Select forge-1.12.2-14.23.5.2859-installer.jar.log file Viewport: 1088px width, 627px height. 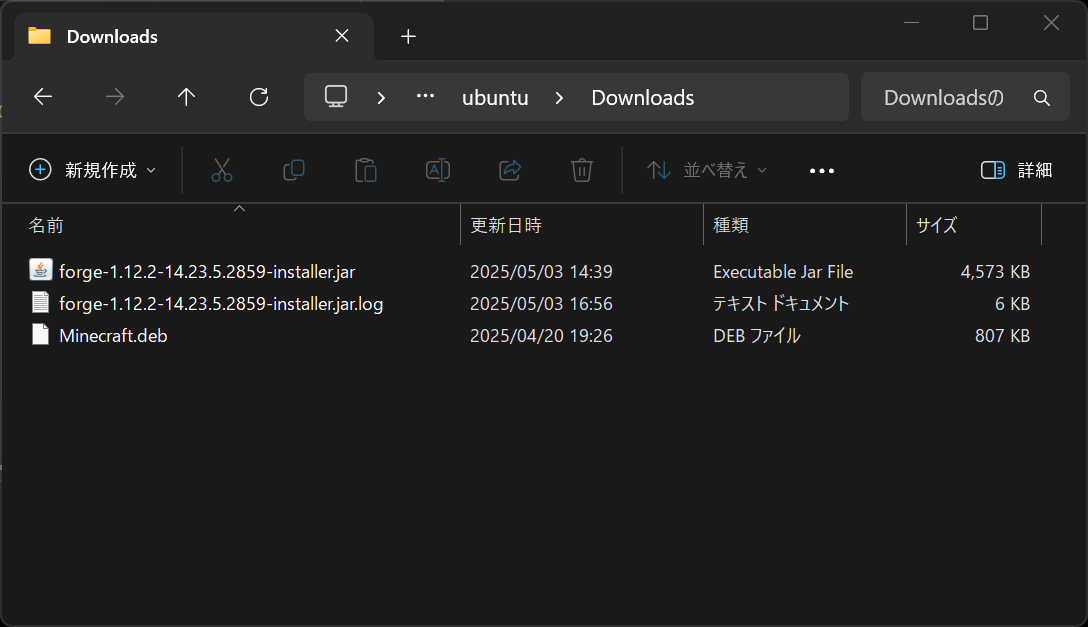pos(221,304)
